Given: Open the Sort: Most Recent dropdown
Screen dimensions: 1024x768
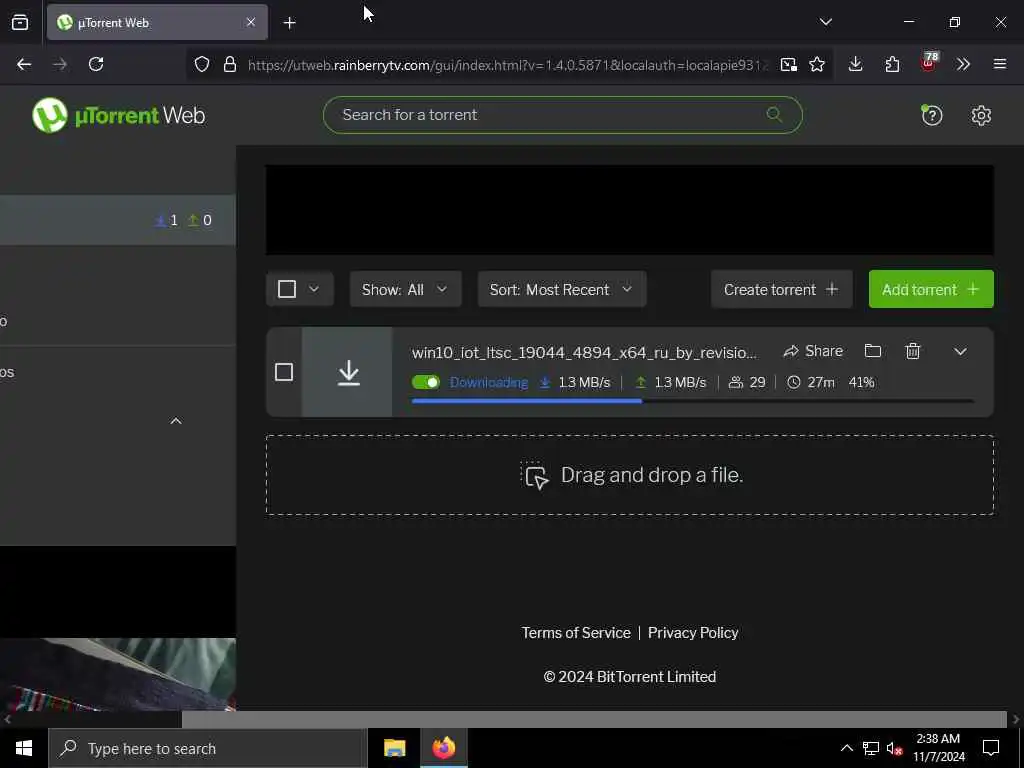Looking at the screenshot, I should [562, 289].
